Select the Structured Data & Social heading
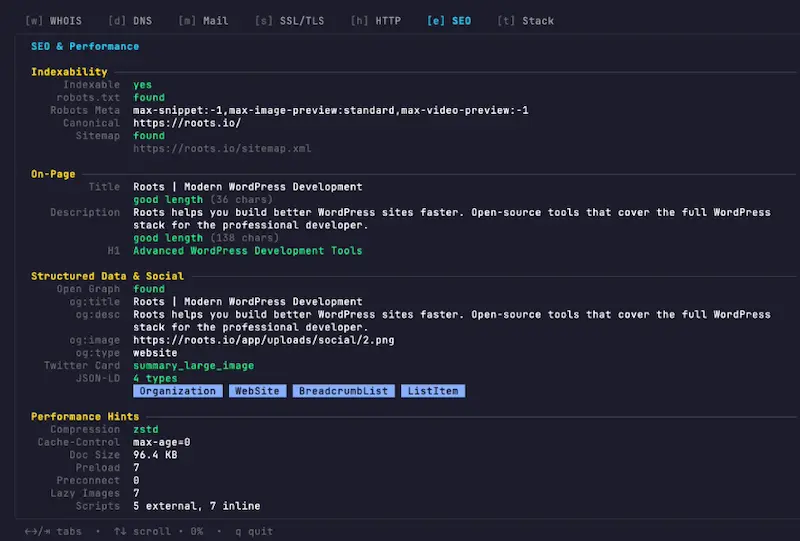800x541 pixels. [x=107, y=276]
